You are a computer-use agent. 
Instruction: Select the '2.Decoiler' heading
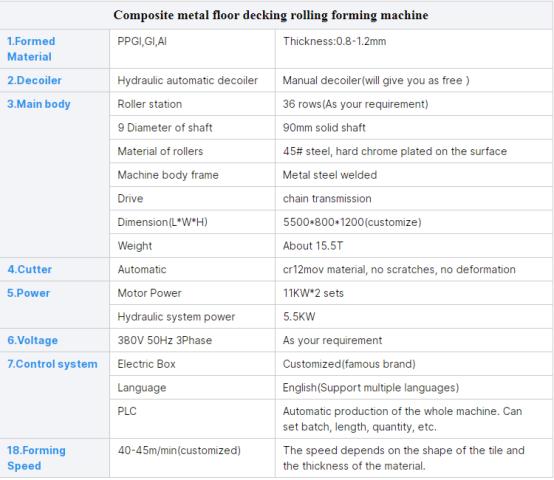click(34, 80)
